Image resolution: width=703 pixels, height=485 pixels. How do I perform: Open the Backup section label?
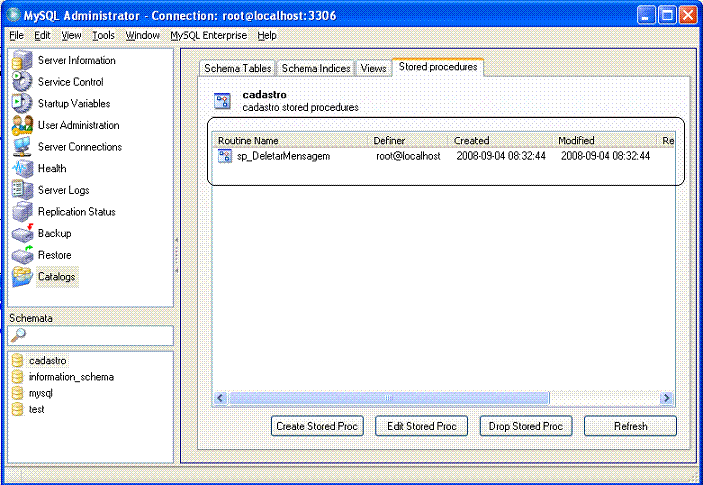click(x=55, y=233)
